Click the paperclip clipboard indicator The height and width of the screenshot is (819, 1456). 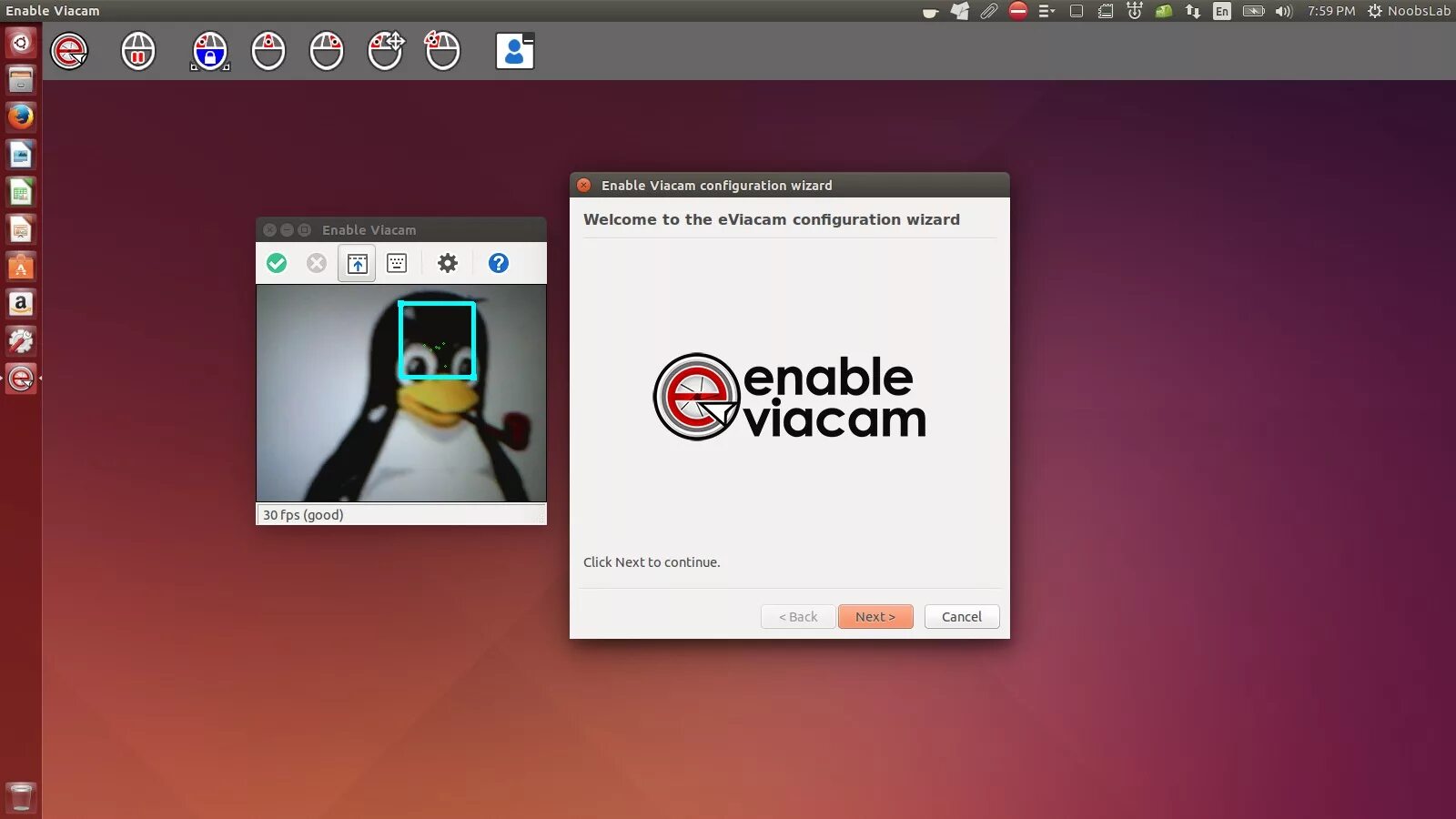pos(989,11)
